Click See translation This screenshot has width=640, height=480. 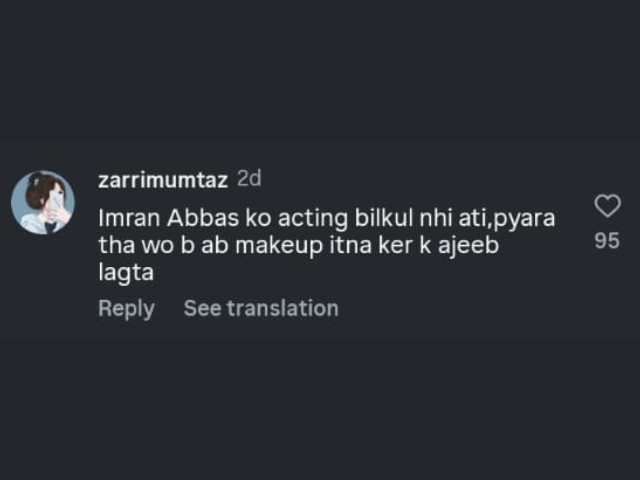260,309
